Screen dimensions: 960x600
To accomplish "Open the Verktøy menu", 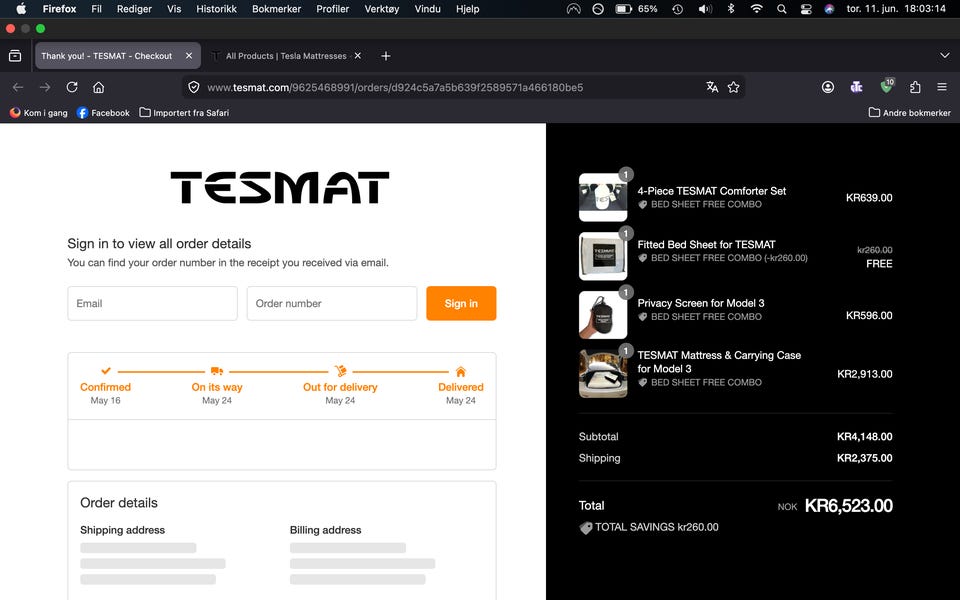I will point(381,9).
